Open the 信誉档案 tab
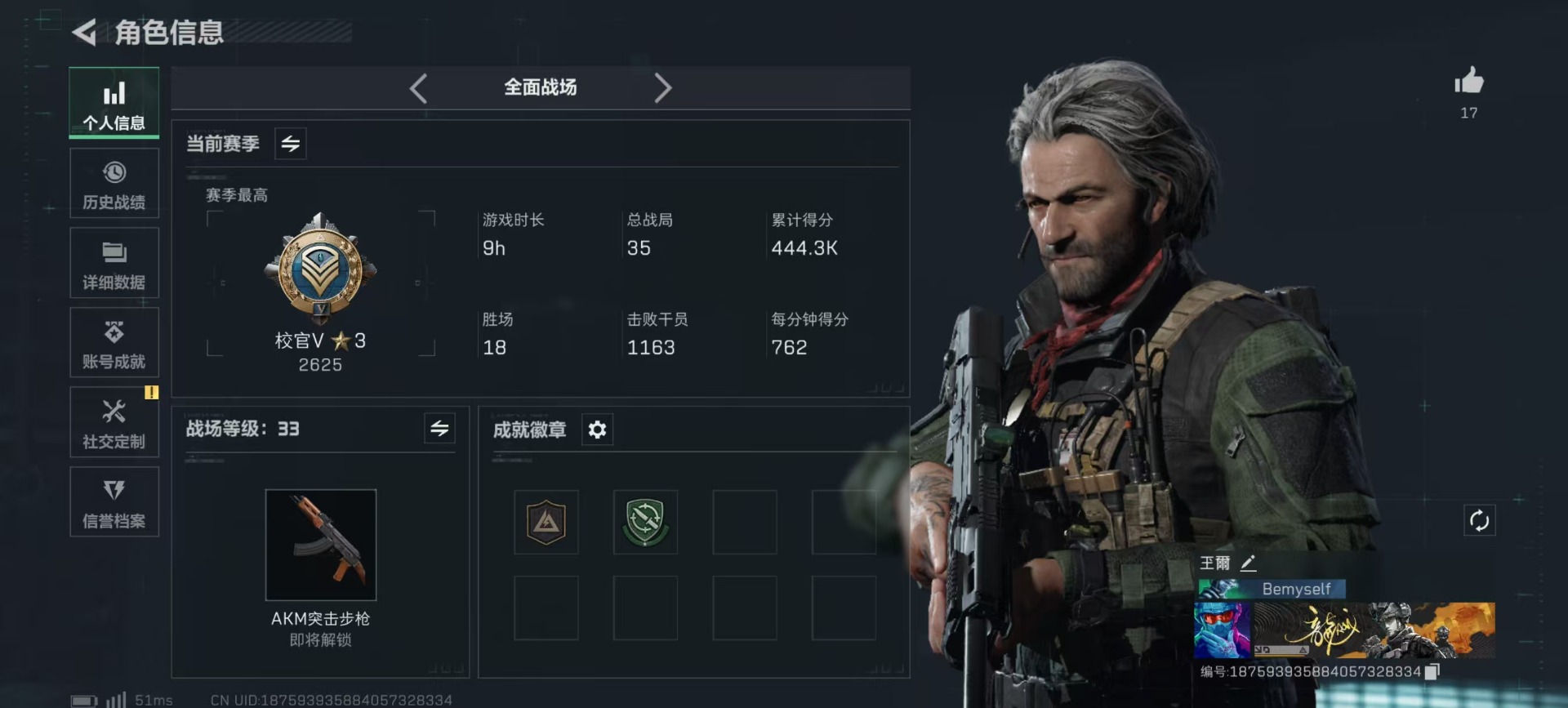Screen dimensions: 1568x708 coord(114,501)
